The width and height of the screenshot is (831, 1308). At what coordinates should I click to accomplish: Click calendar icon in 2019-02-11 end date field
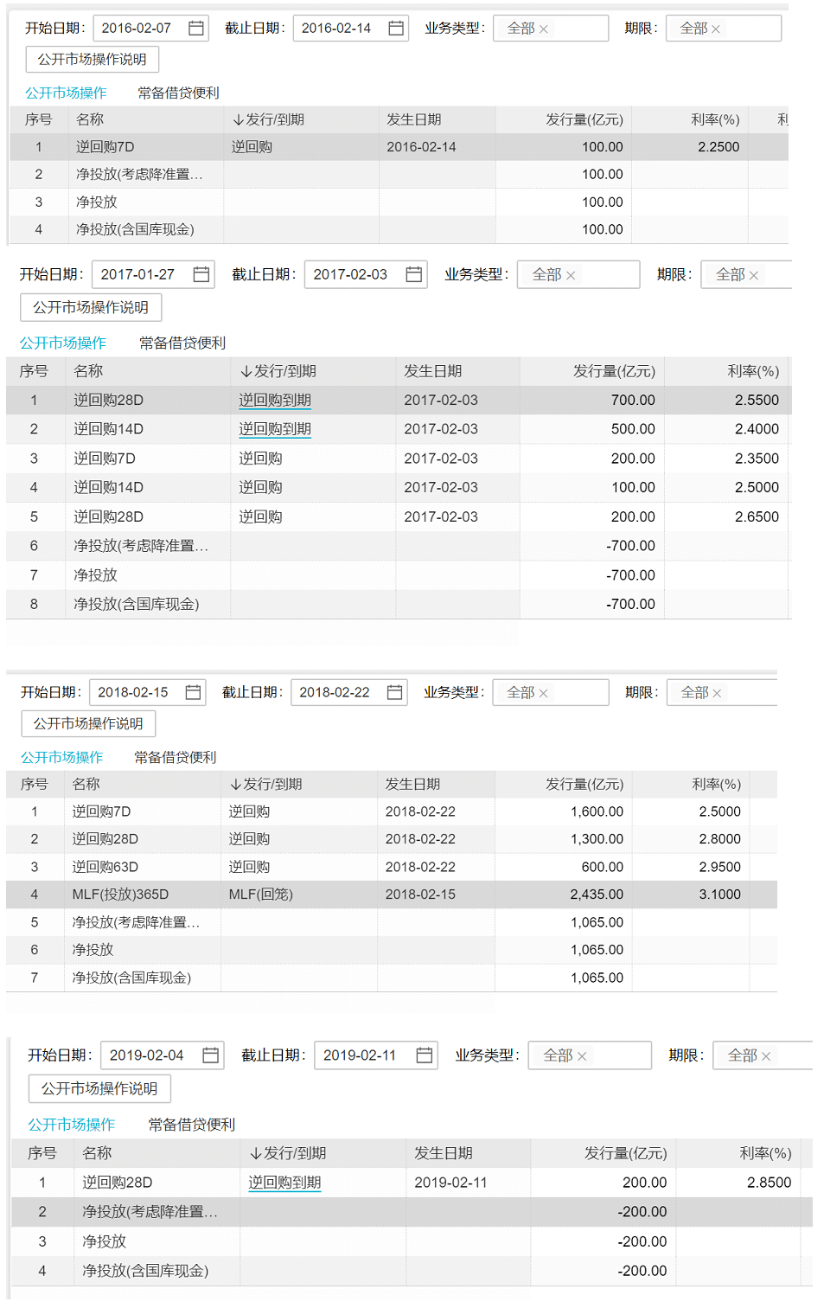click(x=425, y=1055)
